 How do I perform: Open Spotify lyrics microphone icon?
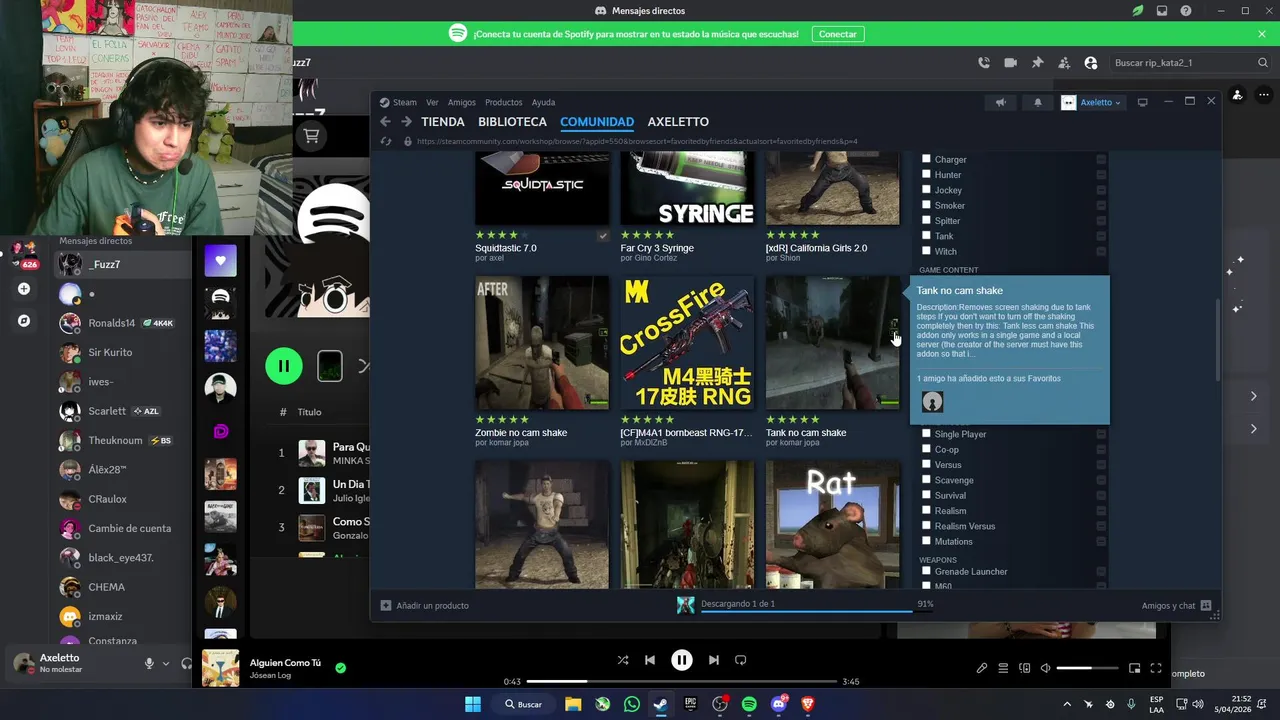coord(982,668)
